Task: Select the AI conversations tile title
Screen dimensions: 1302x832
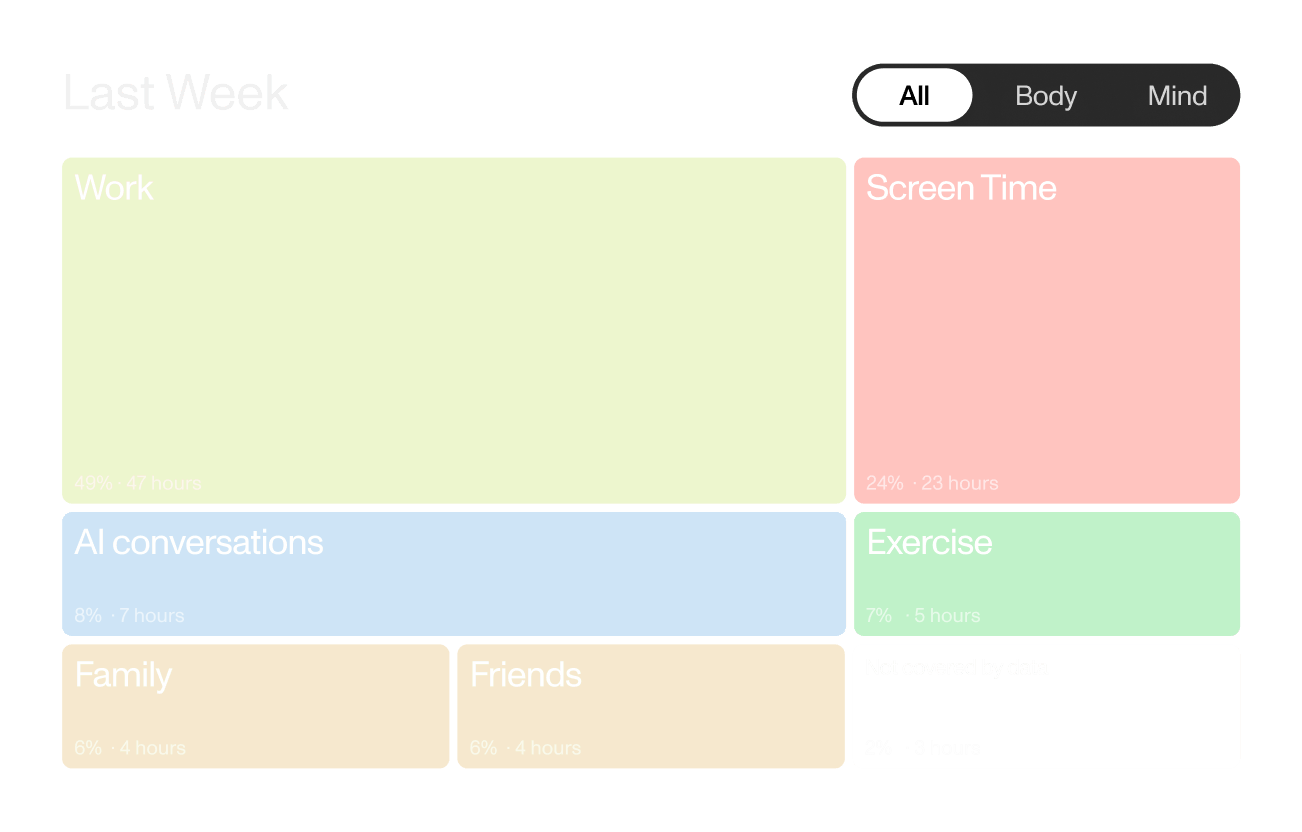Action: coord(199,542)
